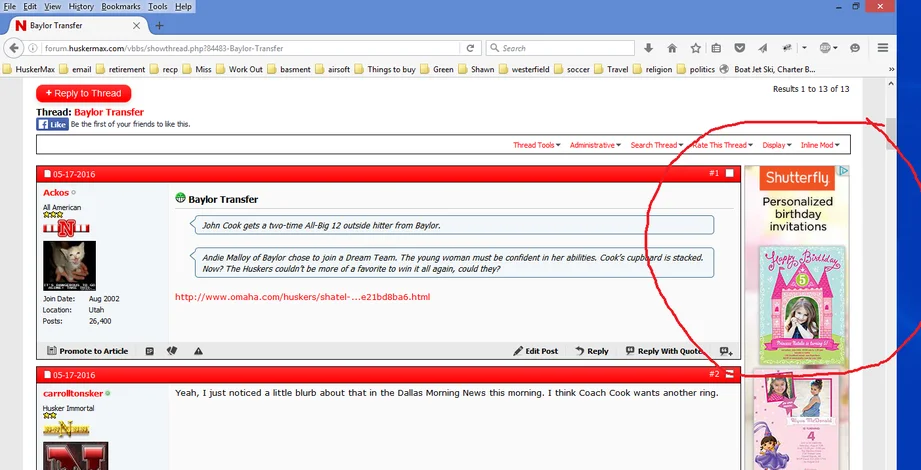Open new browser tab with plus icon

click(159, 26)
